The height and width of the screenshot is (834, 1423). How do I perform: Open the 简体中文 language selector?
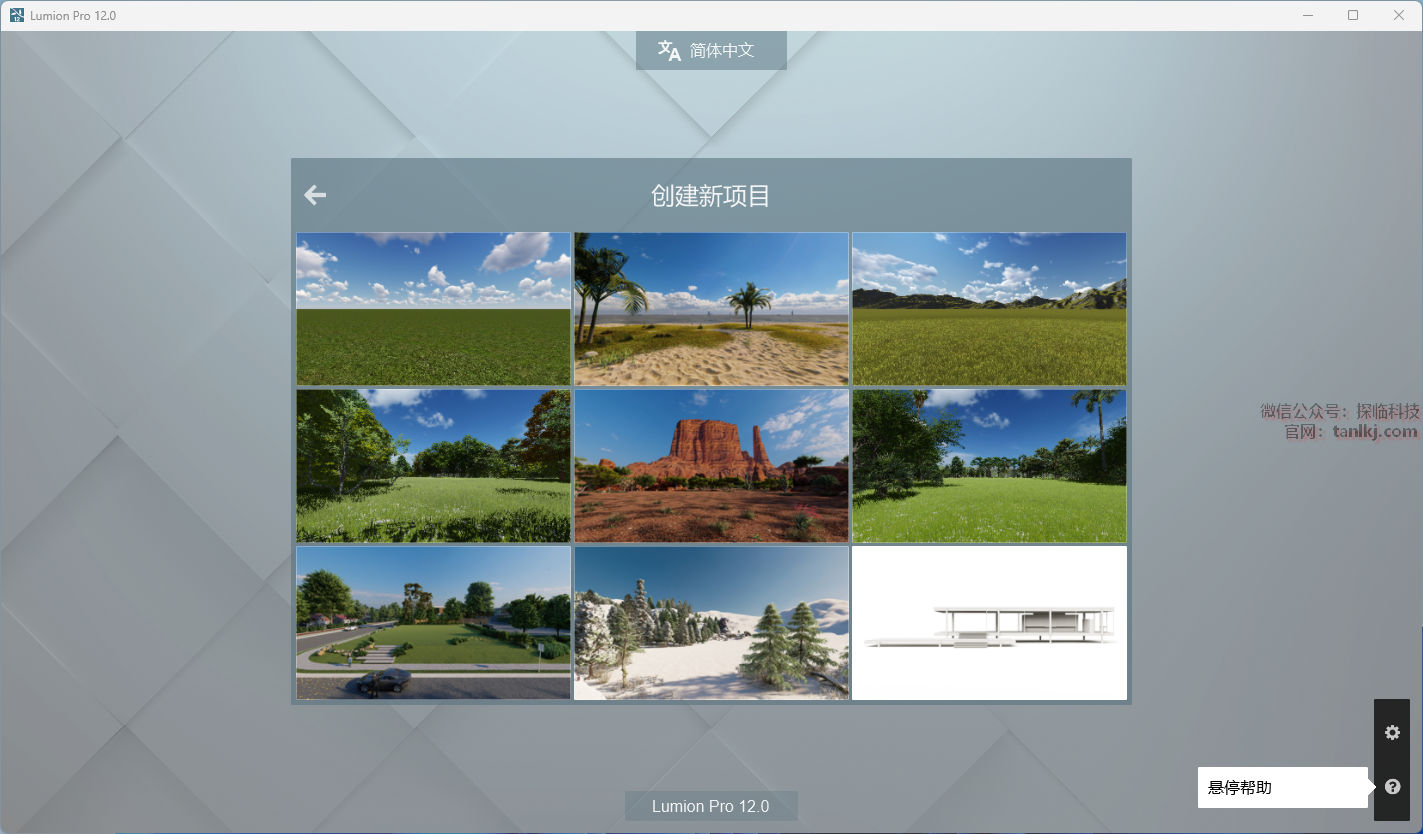point(711,50)
